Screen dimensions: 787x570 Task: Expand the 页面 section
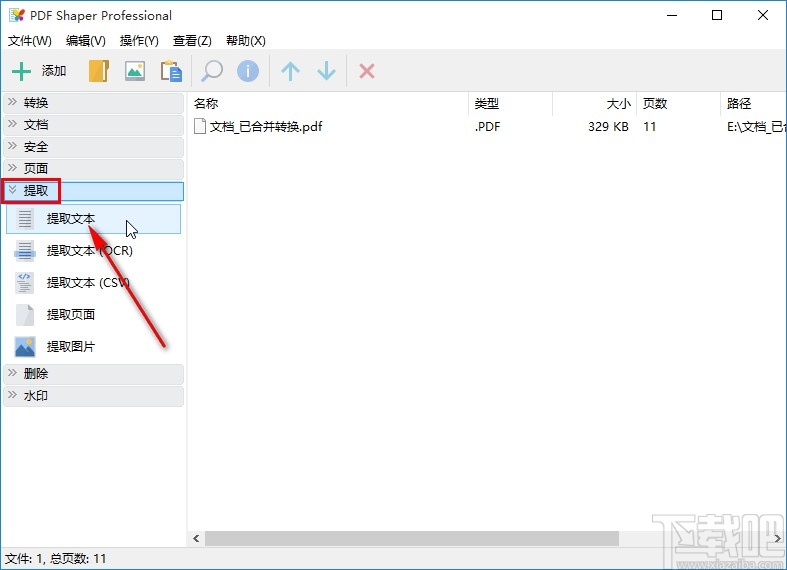pyautogui.click(x=93, y=169)
